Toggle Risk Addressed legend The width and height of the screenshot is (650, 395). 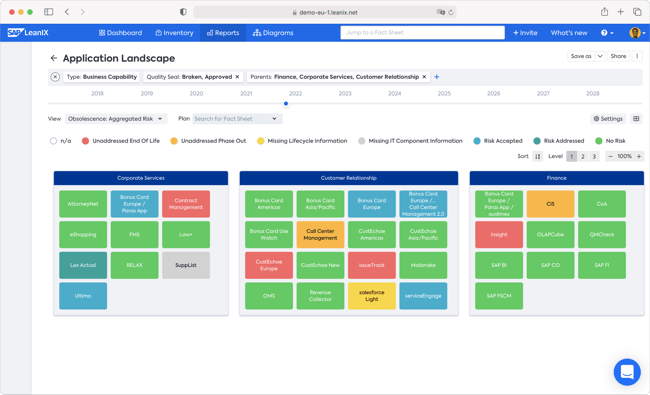coord(558,141)
